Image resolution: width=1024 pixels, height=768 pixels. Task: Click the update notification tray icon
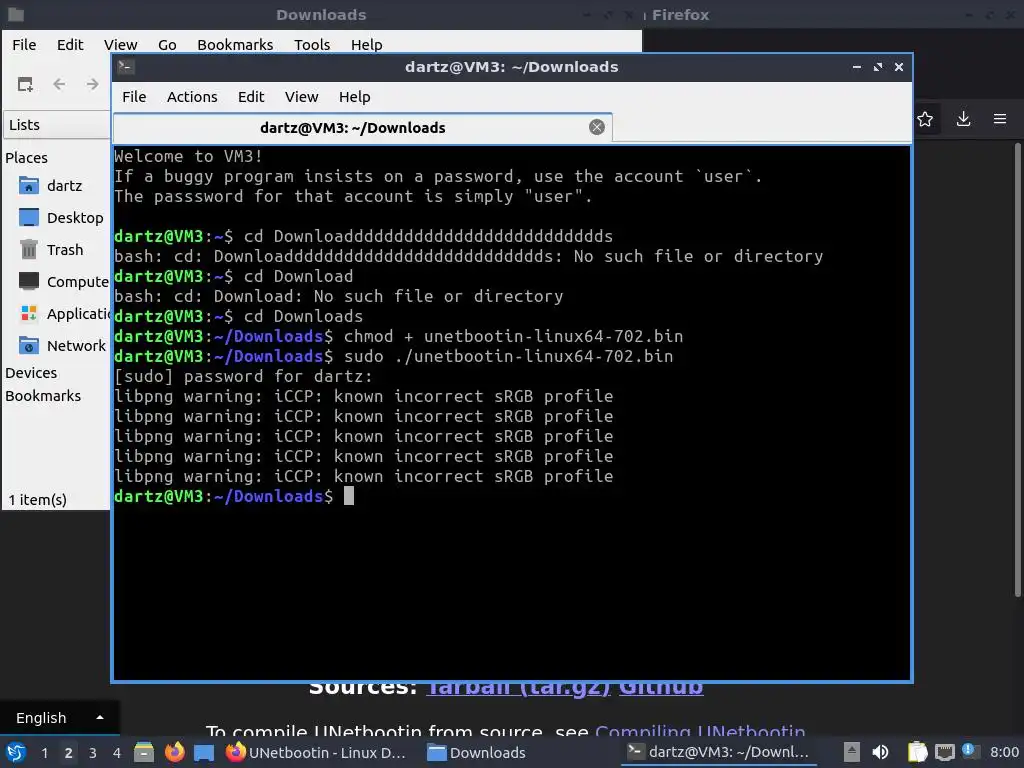tap(970, 751)
